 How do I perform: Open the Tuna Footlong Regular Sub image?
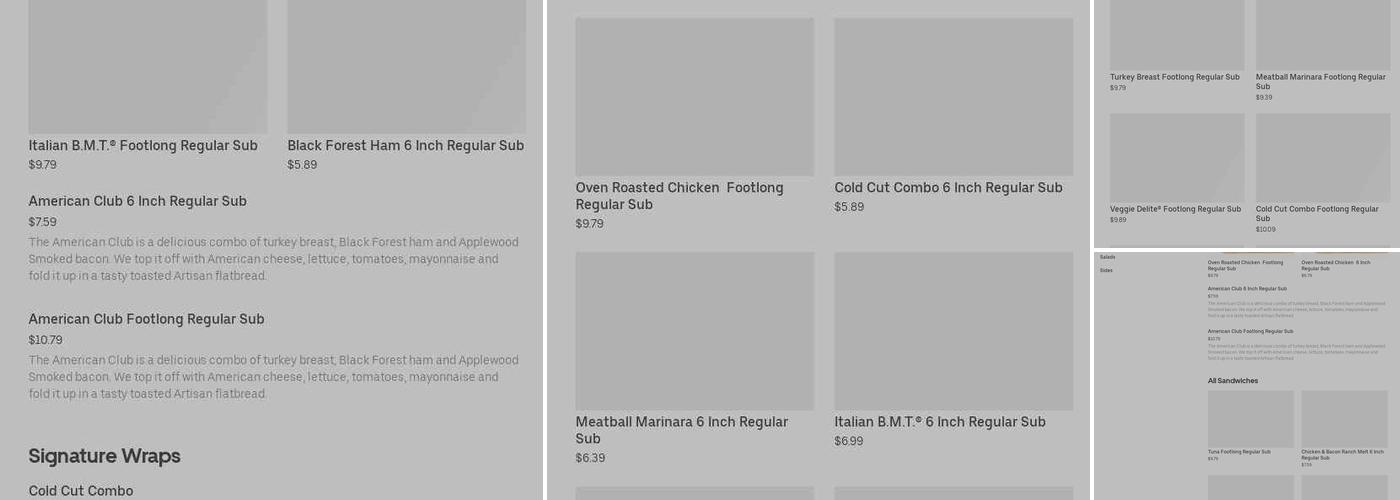coord(1250,418)
